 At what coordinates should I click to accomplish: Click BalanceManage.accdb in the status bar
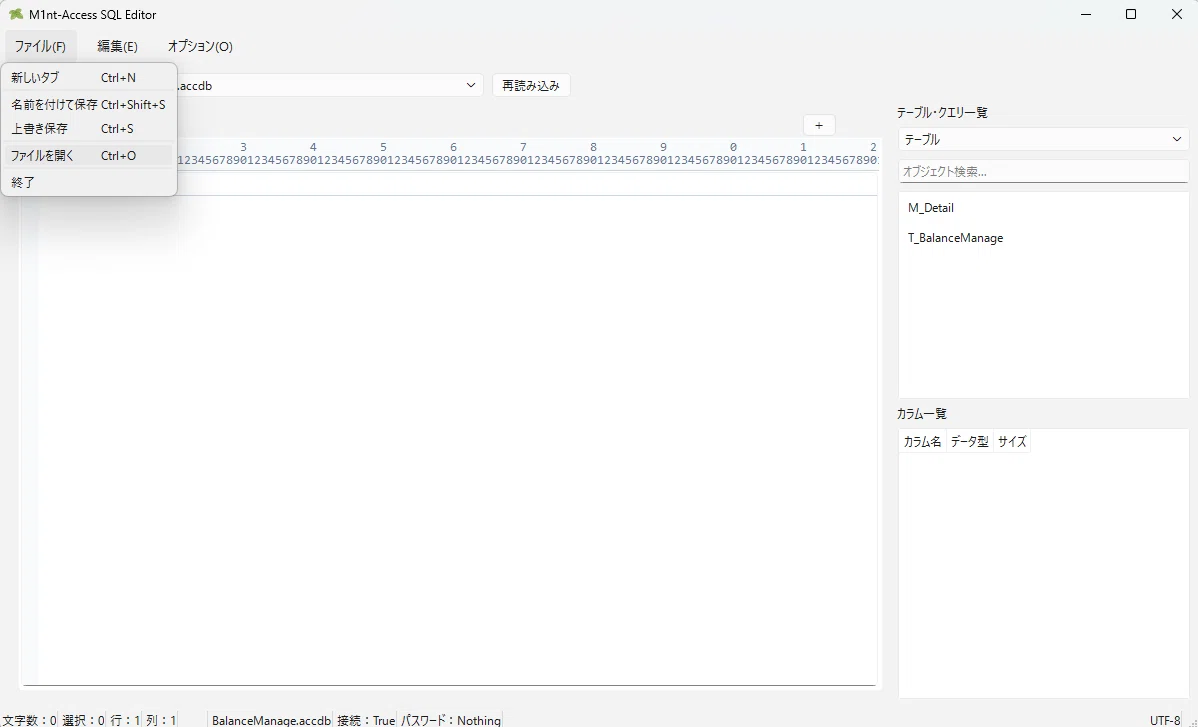click(x=271, y=720)
